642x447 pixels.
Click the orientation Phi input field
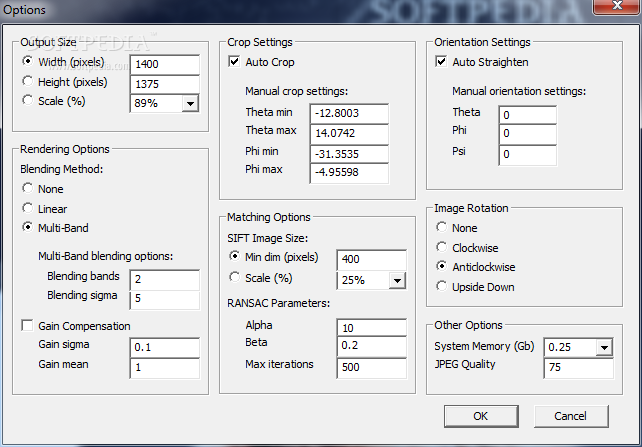[528, 134]
